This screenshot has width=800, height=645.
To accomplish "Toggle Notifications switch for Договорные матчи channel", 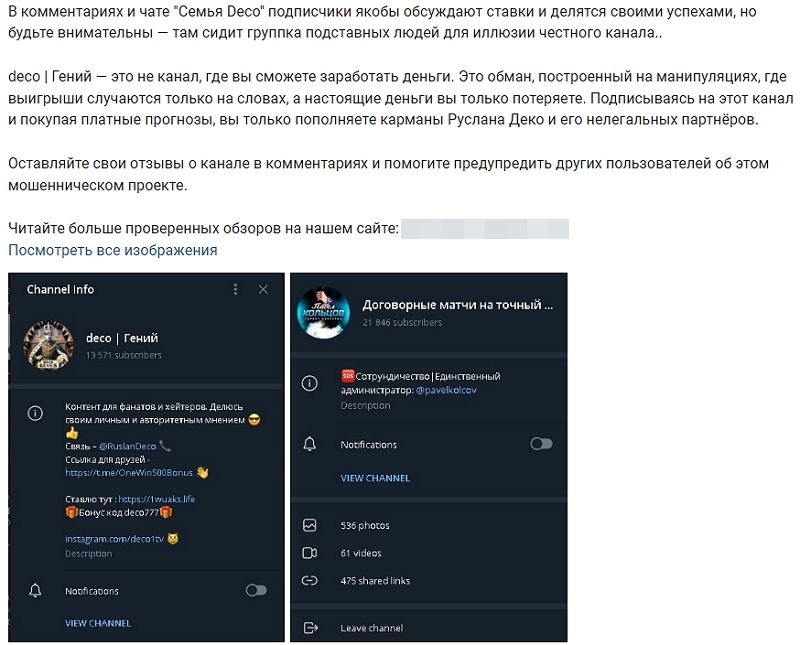I will tap(541, 444).
